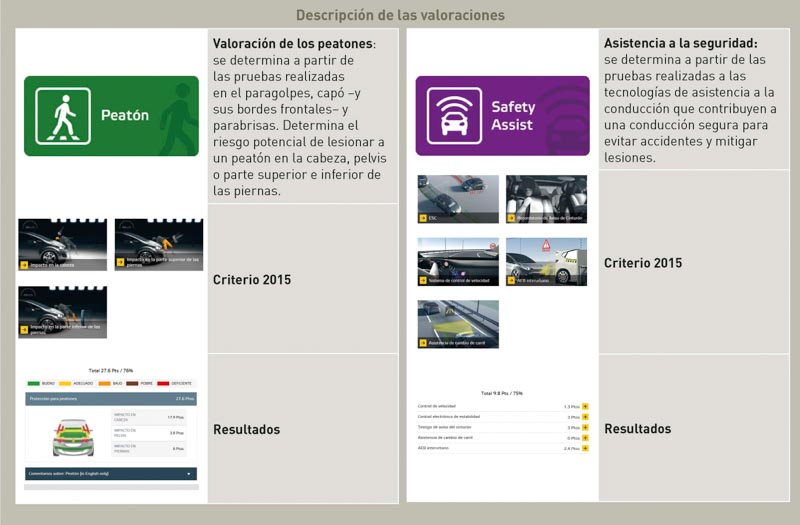Expand the Testigo de aviso del cinturón row
Screen dimensions: 800x525
585,428
